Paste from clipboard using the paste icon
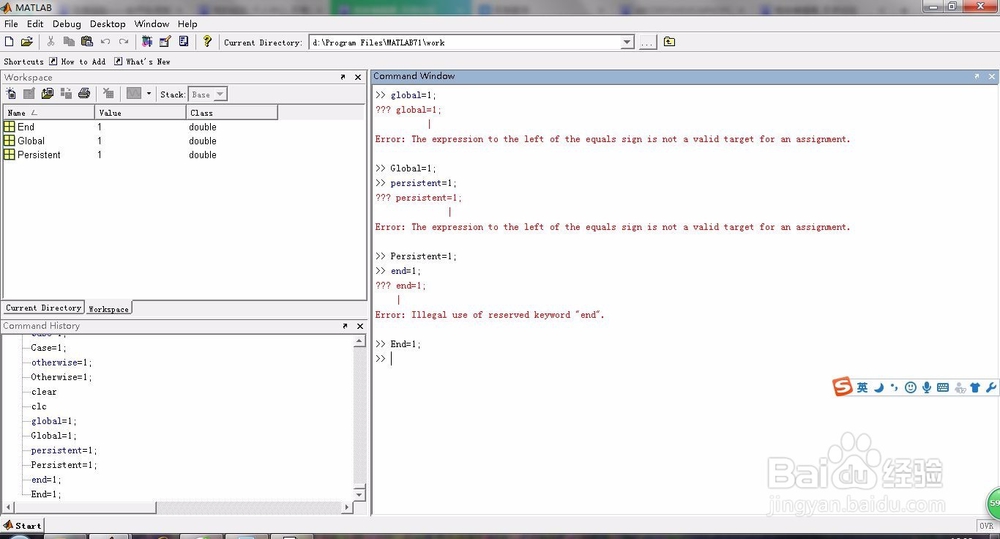This screenshot has width=1000, height=539. [x=87, y=41]
